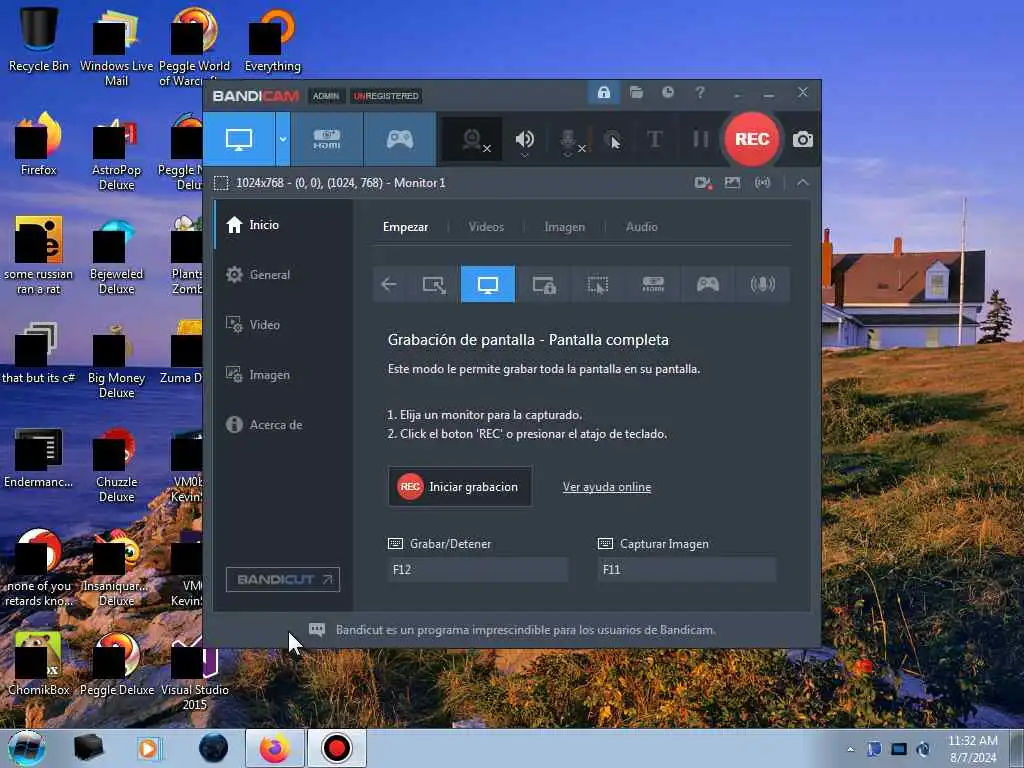The image size is (1024, 768).
Task: Select Game recording mode in top toolbar
Action: (x=400, y=139)
